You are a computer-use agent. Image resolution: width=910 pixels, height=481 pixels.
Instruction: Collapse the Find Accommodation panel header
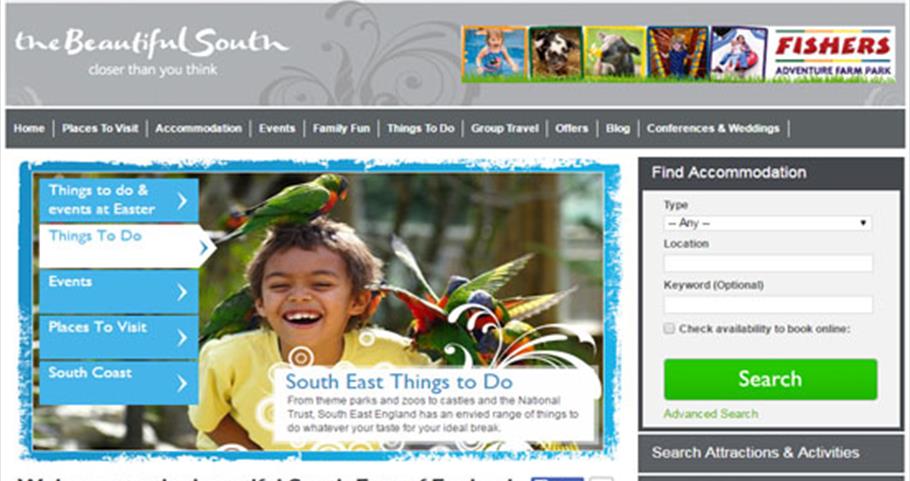(x=771, y=172)
